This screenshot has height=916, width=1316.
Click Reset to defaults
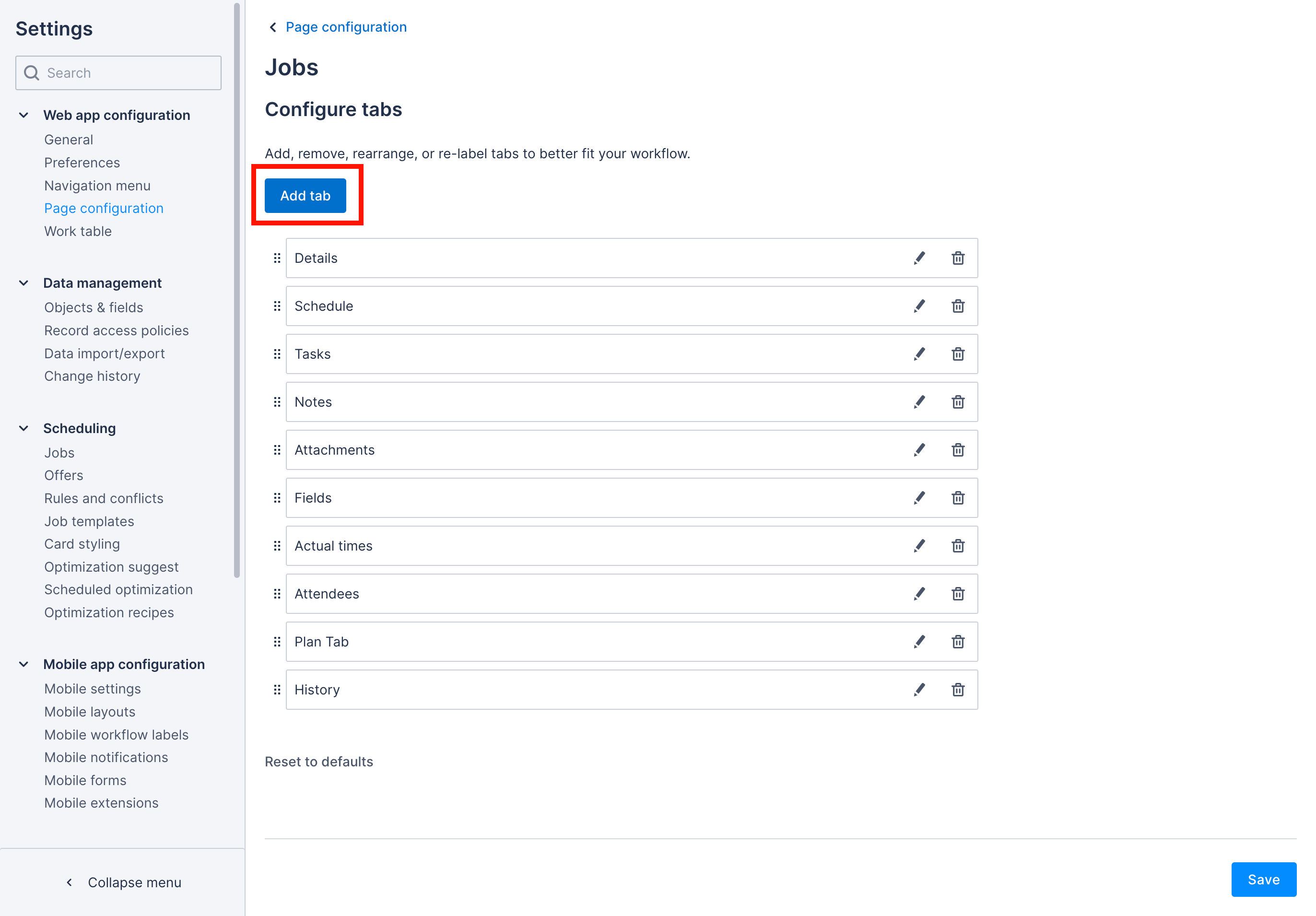click(319, 761)
